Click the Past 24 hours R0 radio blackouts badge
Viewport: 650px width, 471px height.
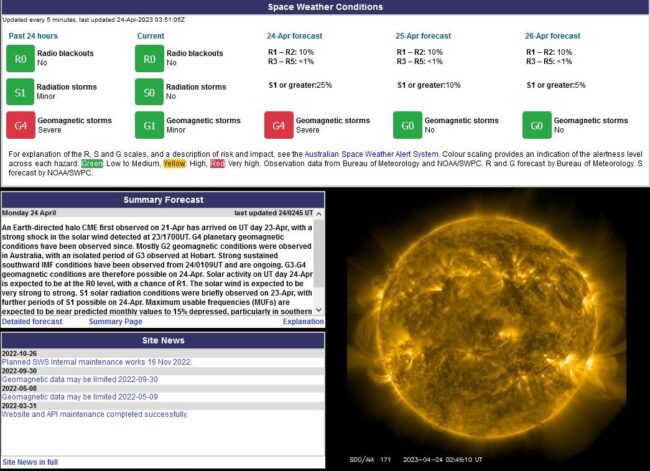tap(20, 59)
